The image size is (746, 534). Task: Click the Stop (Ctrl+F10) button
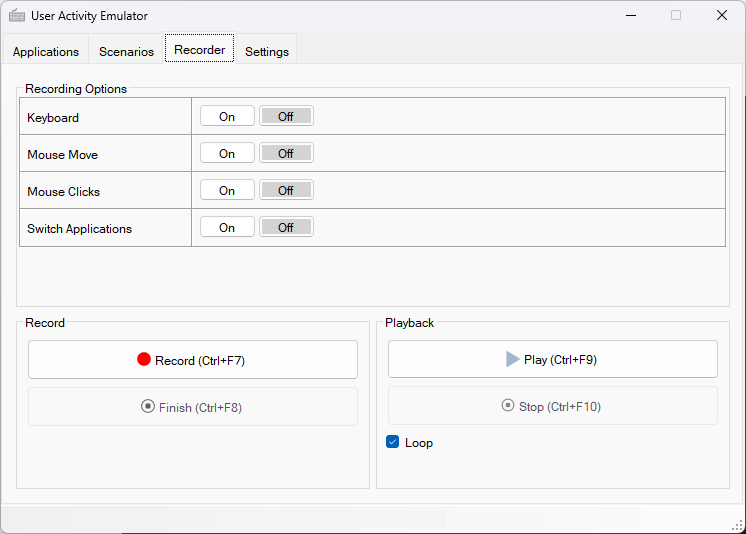553,406
